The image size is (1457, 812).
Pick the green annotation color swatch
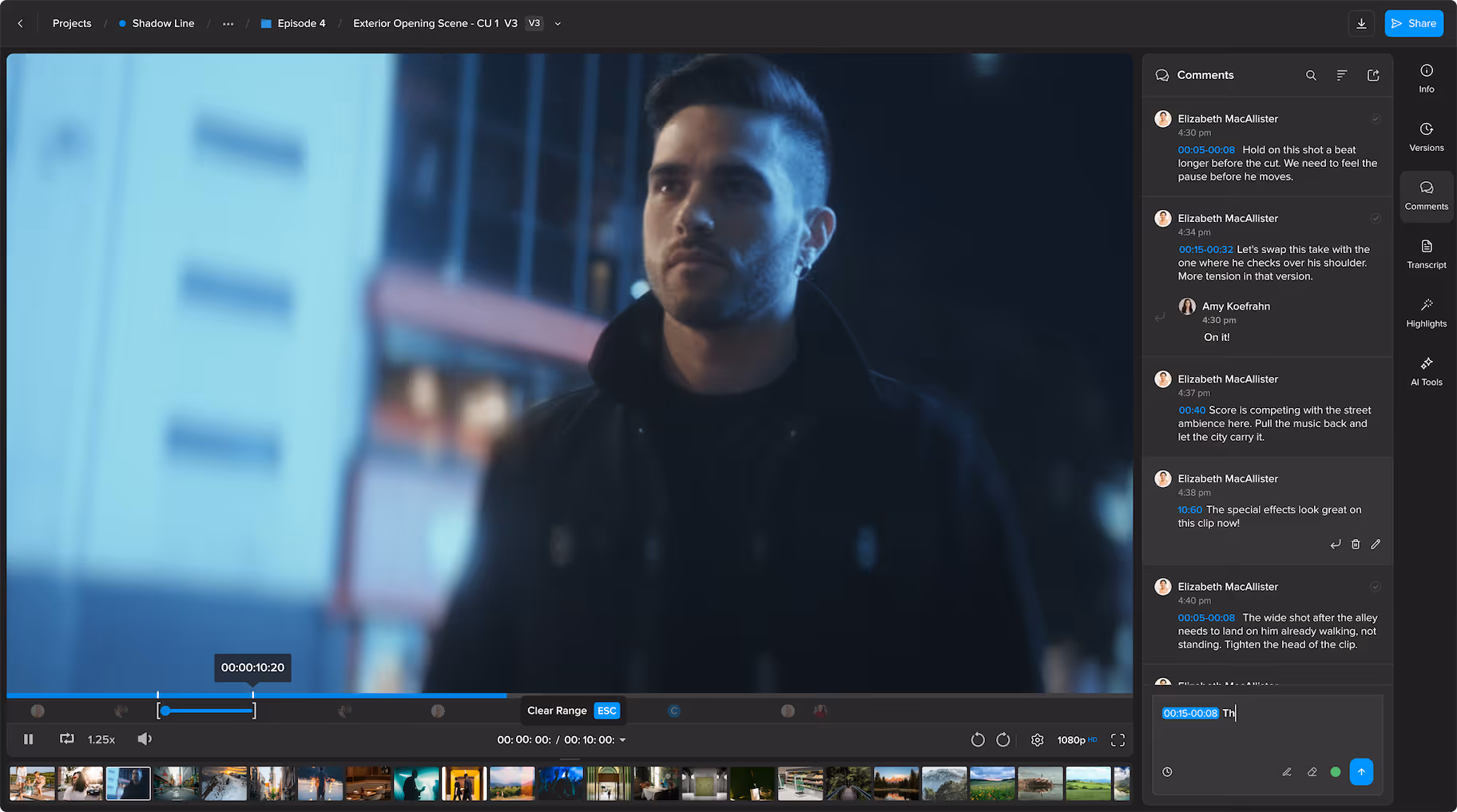coord(1336,772)
